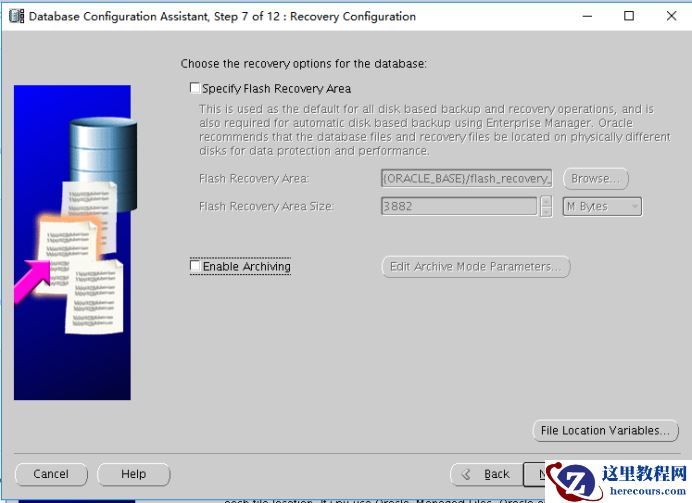The height and width of the screenshot is (503, 692).
Task: Click in the Flash Recovery Area path field
Action: (x=466, y=178)
